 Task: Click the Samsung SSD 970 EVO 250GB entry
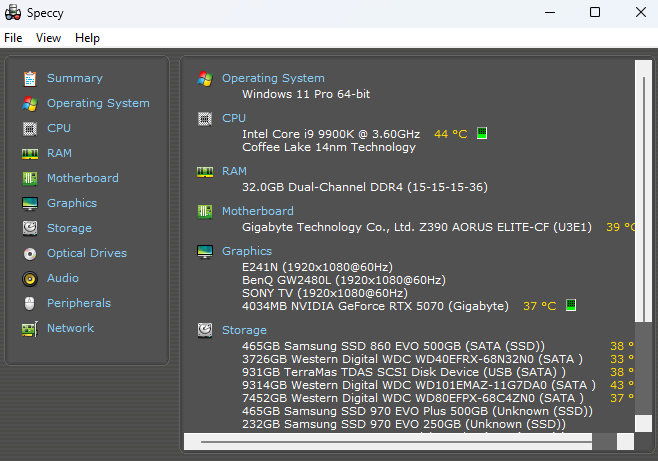404,424
